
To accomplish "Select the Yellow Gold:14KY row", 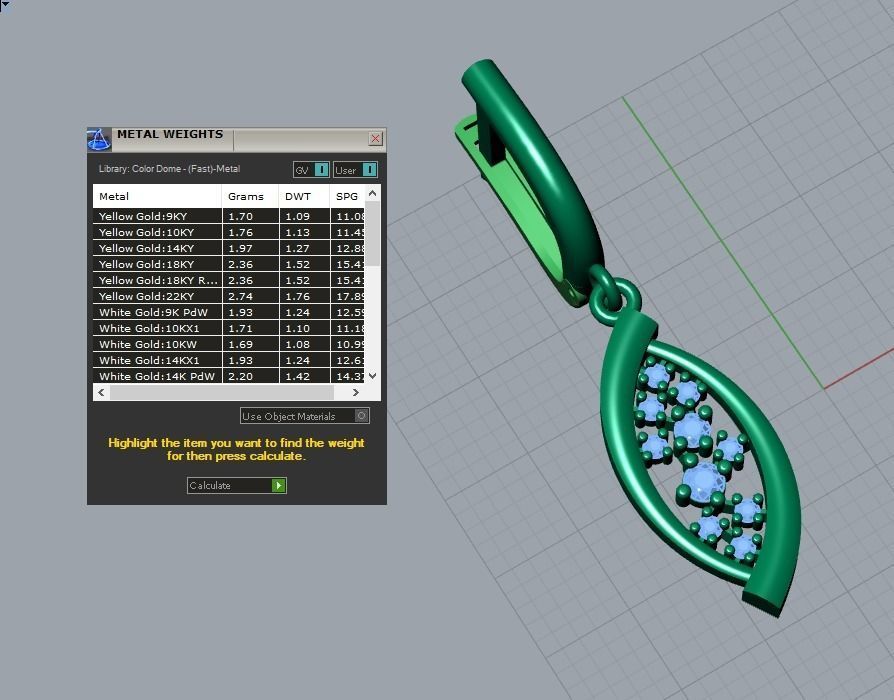I will click(x=229, y=248).
